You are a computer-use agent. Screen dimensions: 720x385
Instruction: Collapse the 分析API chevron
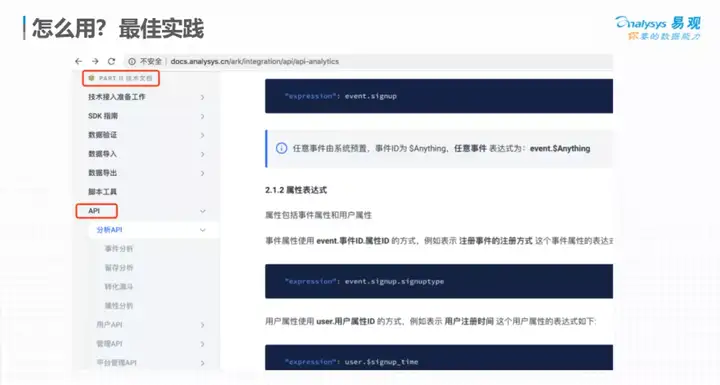tap(202, 230)
